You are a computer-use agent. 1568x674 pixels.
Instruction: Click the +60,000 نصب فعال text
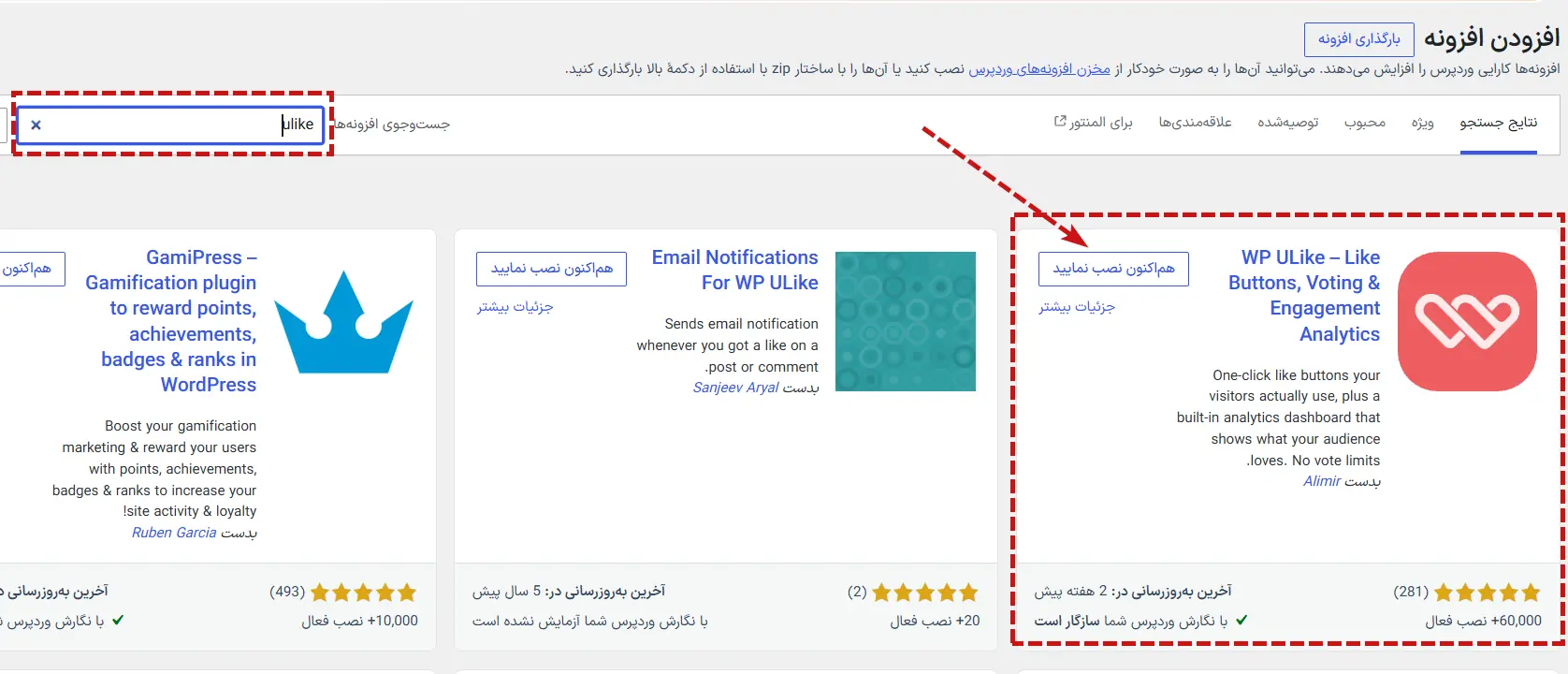click(x=1484, y=621)
